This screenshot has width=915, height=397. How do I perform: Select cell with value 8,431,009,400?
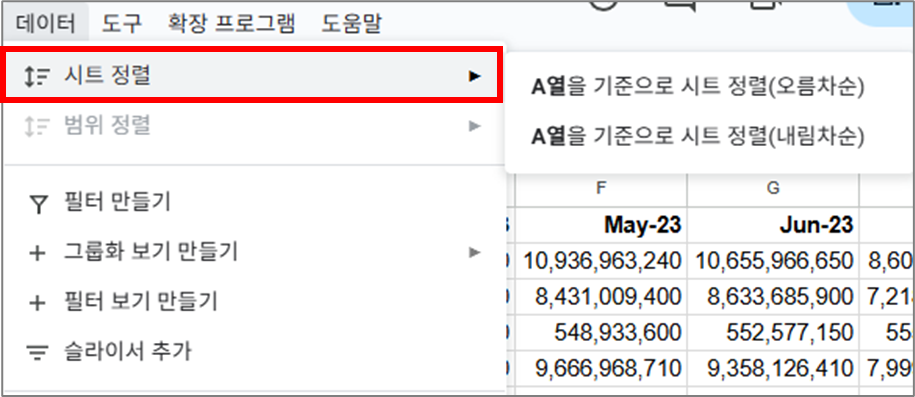600,297
